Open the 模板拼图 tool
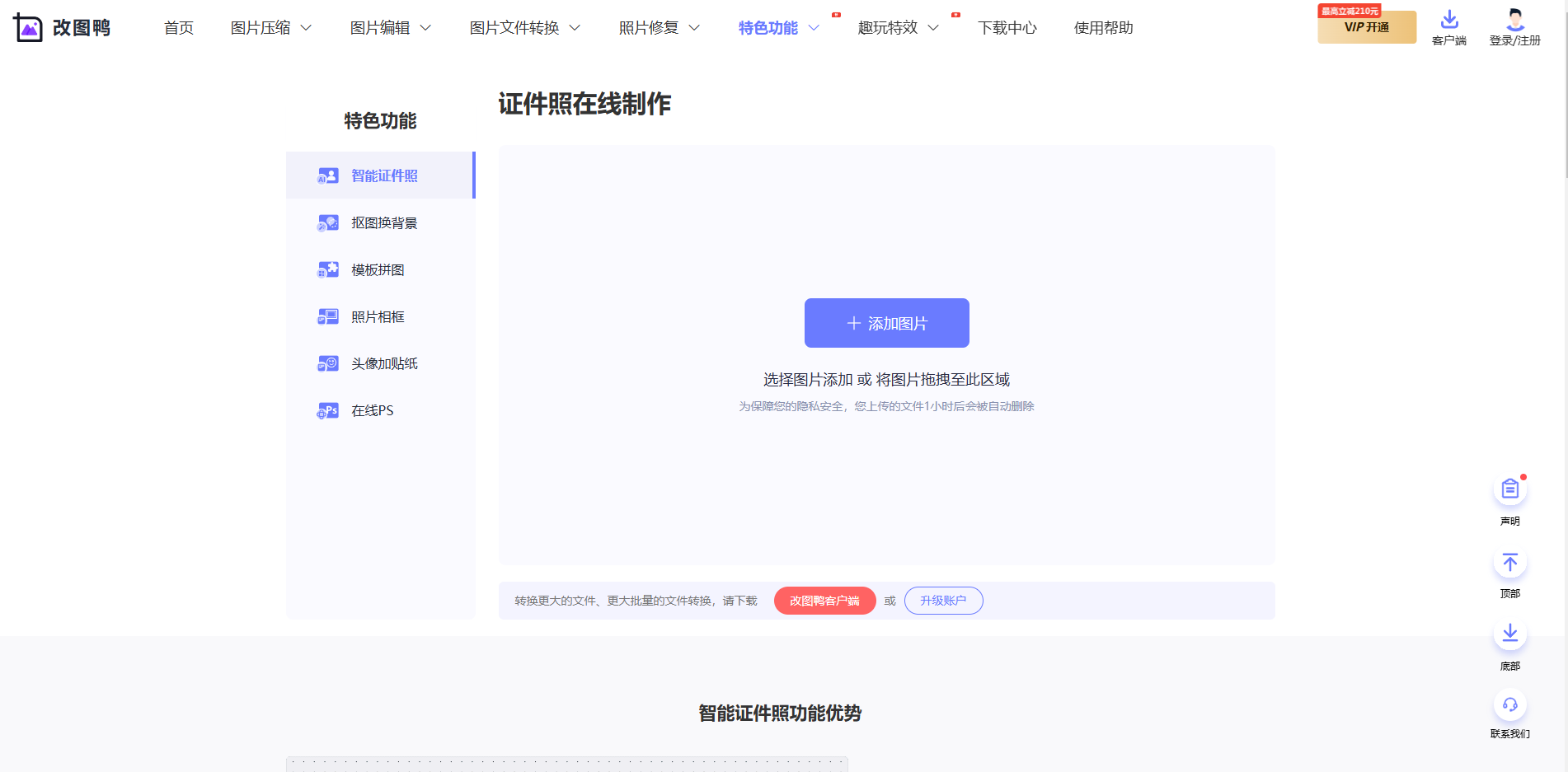The width and height of the screenshot is (1568, 772). pos(327,269)
